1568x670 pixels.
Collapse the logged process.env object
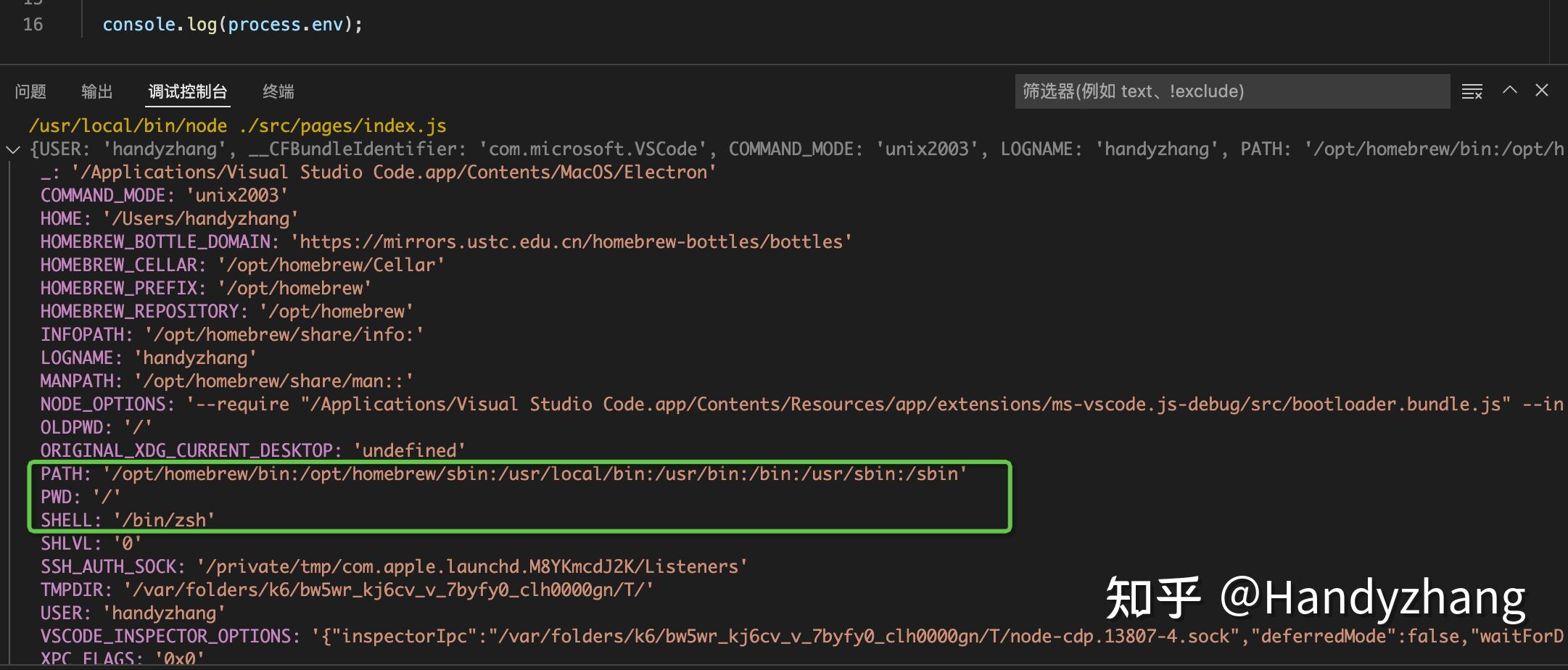click(13, 149)
